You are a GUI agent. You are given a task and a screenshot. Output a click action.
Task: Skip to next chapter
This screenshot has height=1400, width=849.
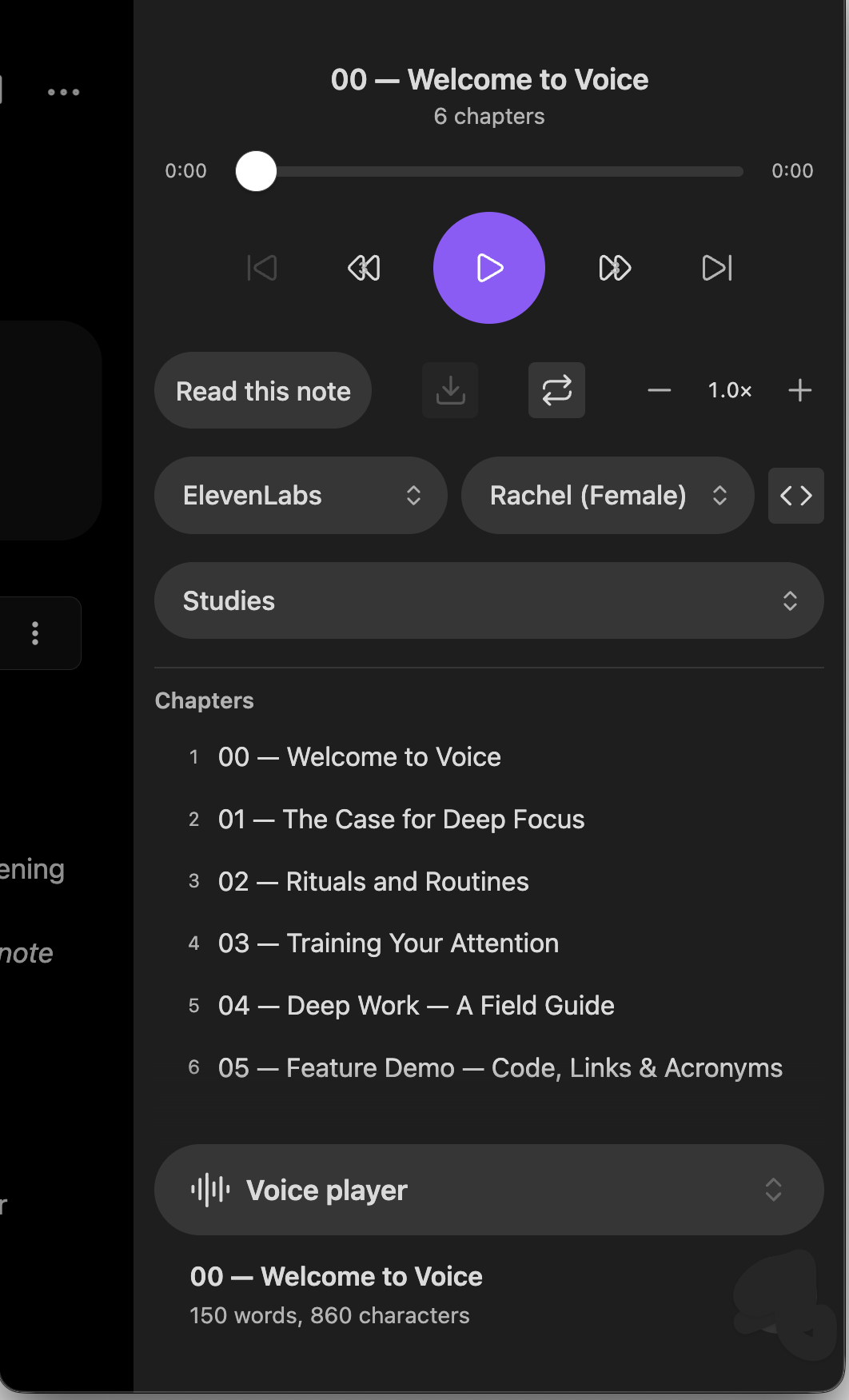pyautogui.click(x=717, y=268)
